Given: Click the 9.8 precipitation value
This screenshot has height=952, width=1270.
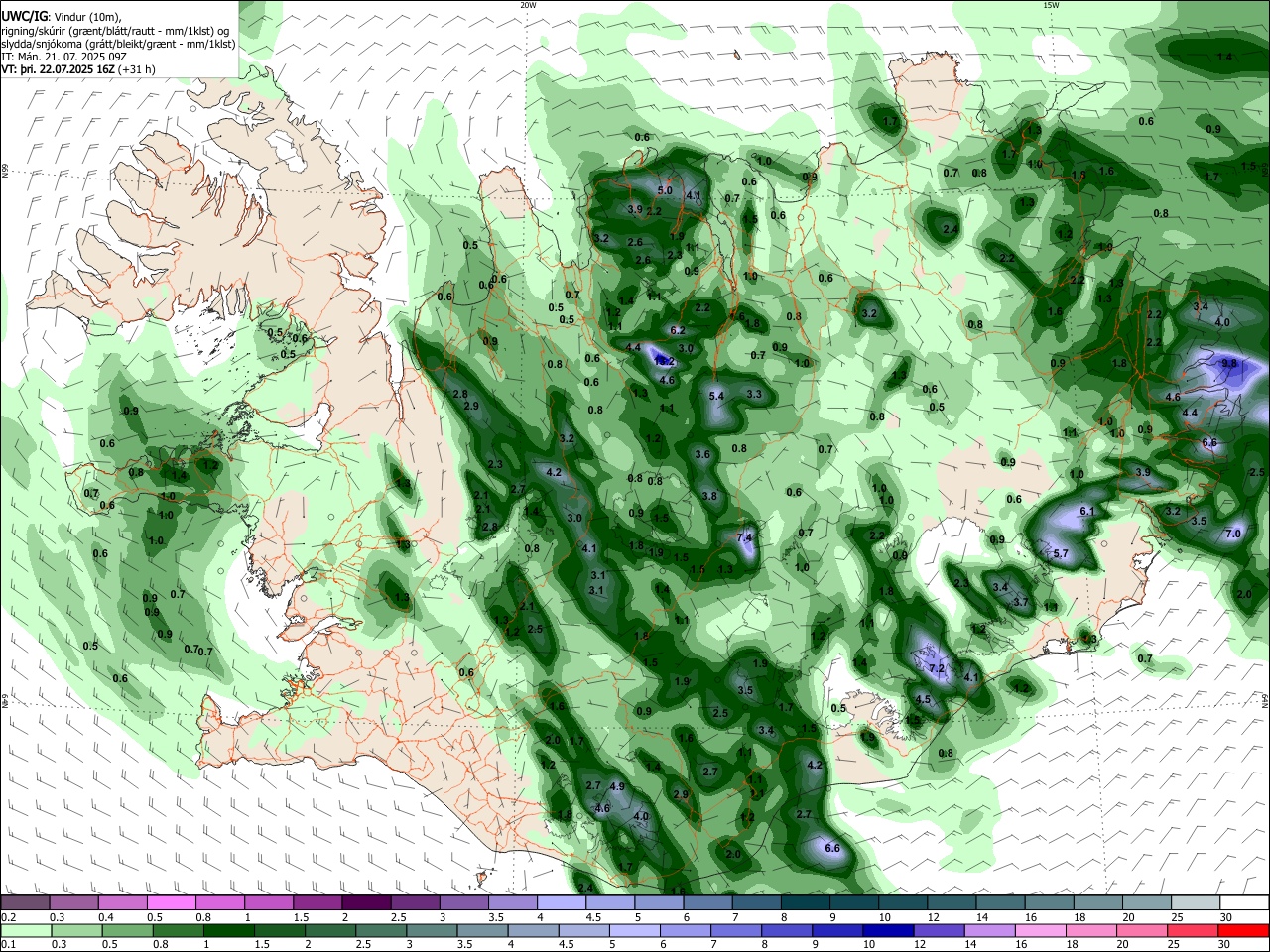Looking at the screenshot, I should [1229, 364].
